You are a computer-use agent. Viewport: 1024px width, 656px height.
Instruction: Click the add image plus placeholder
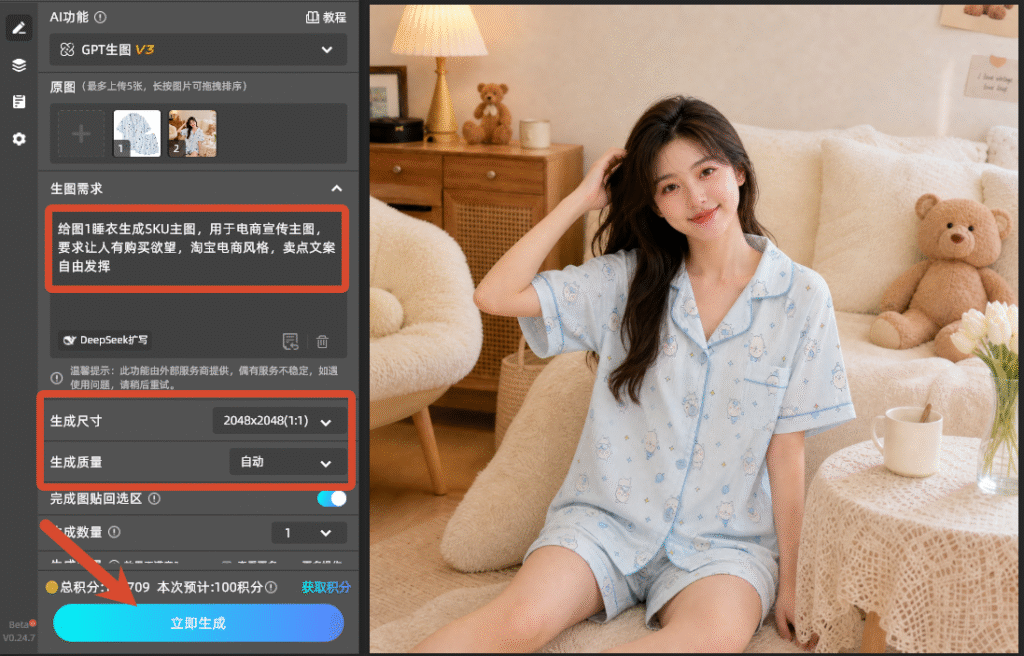tap(81, 134)
